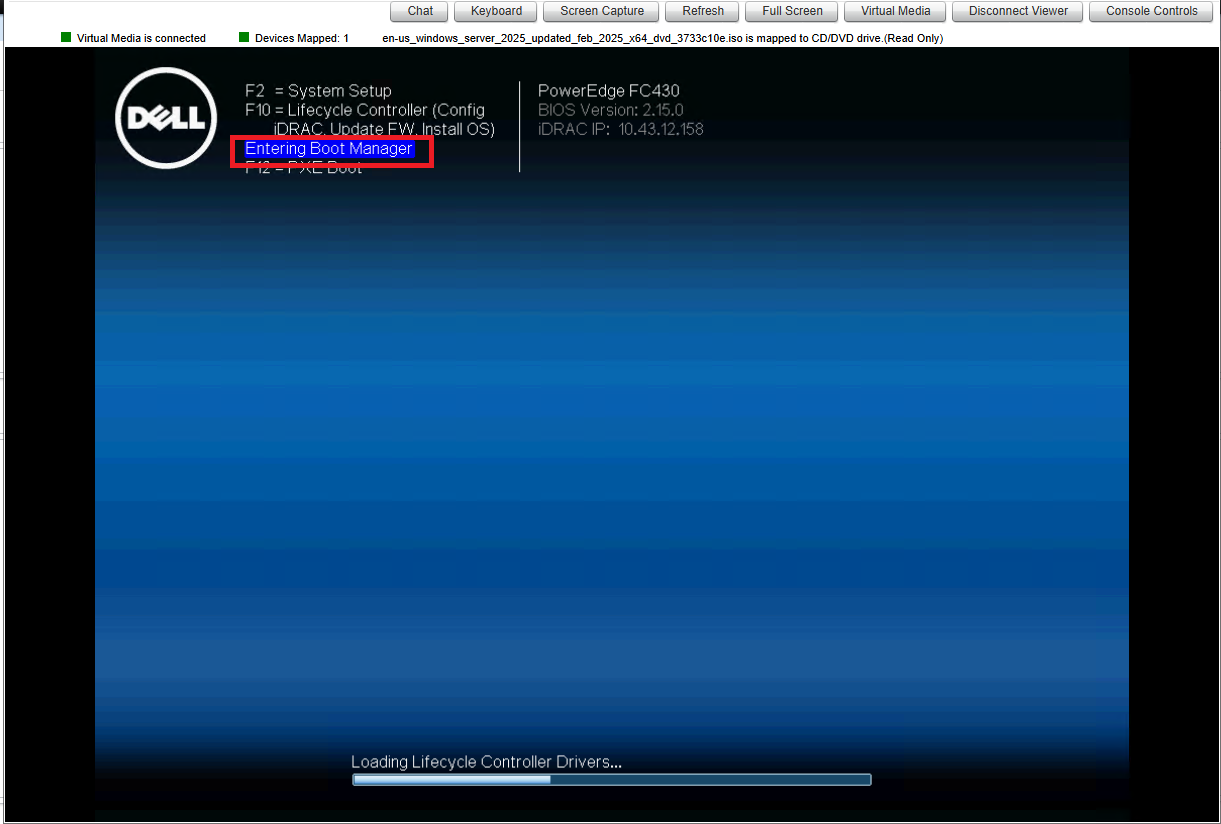Click the F2 = System Setup line

pyautogui.click(x=318, y=91)
